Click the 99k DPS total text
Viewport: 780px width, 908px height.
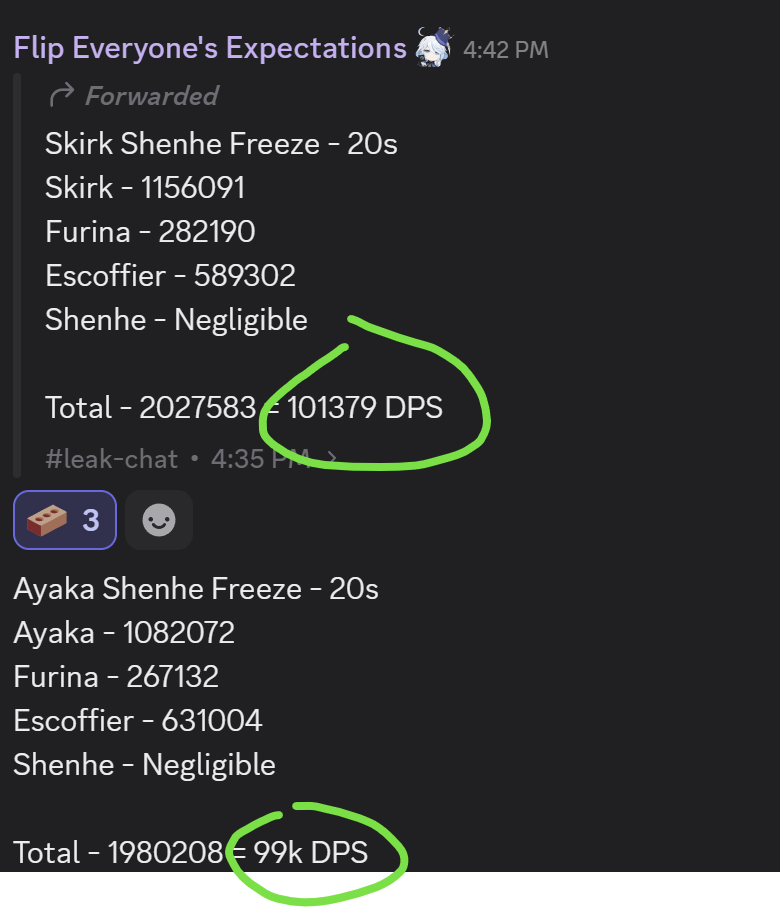(x=311, y=853)
